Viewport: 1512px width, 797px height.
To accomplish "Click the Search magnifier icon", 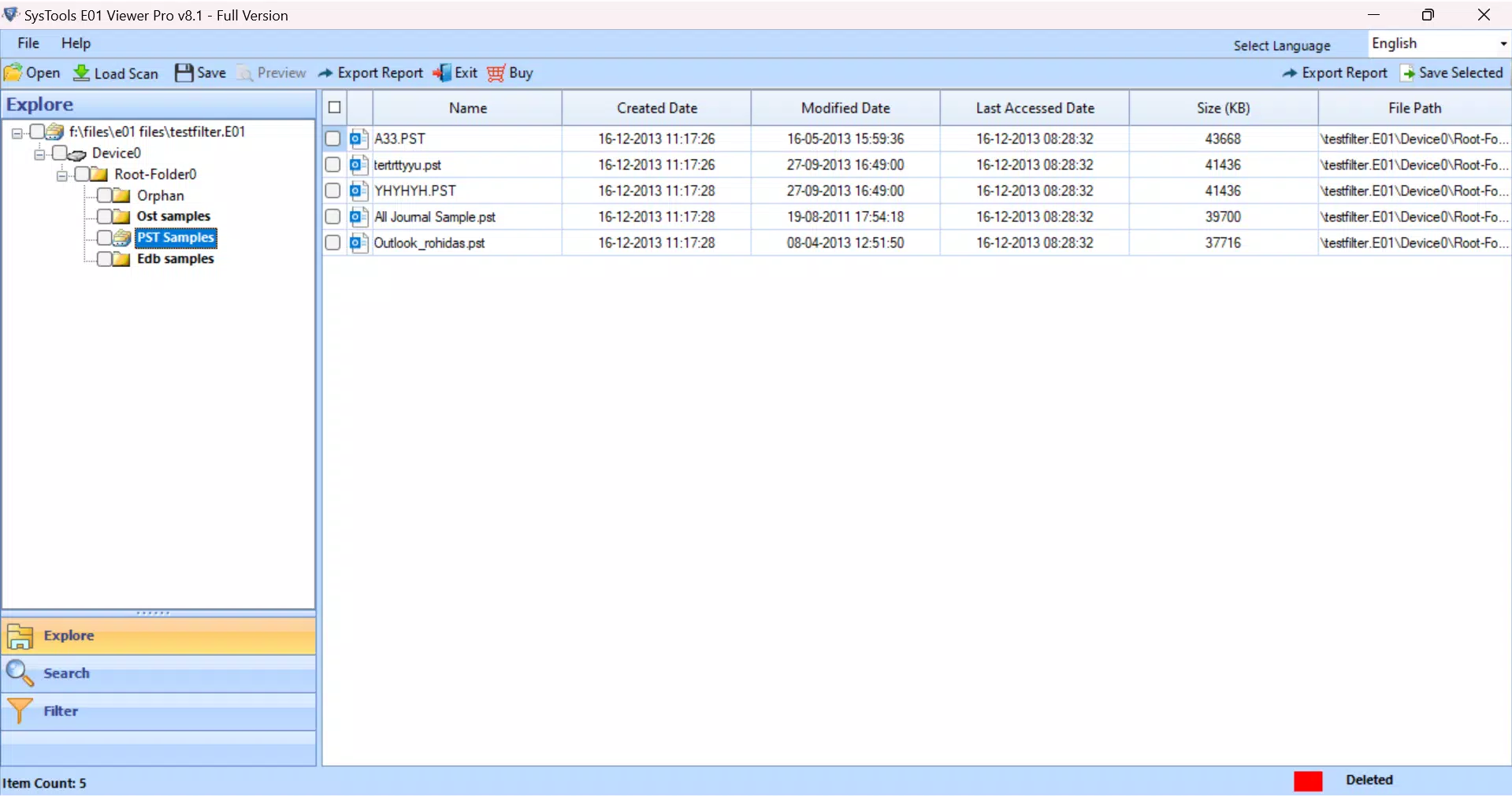I will point(20,673).
